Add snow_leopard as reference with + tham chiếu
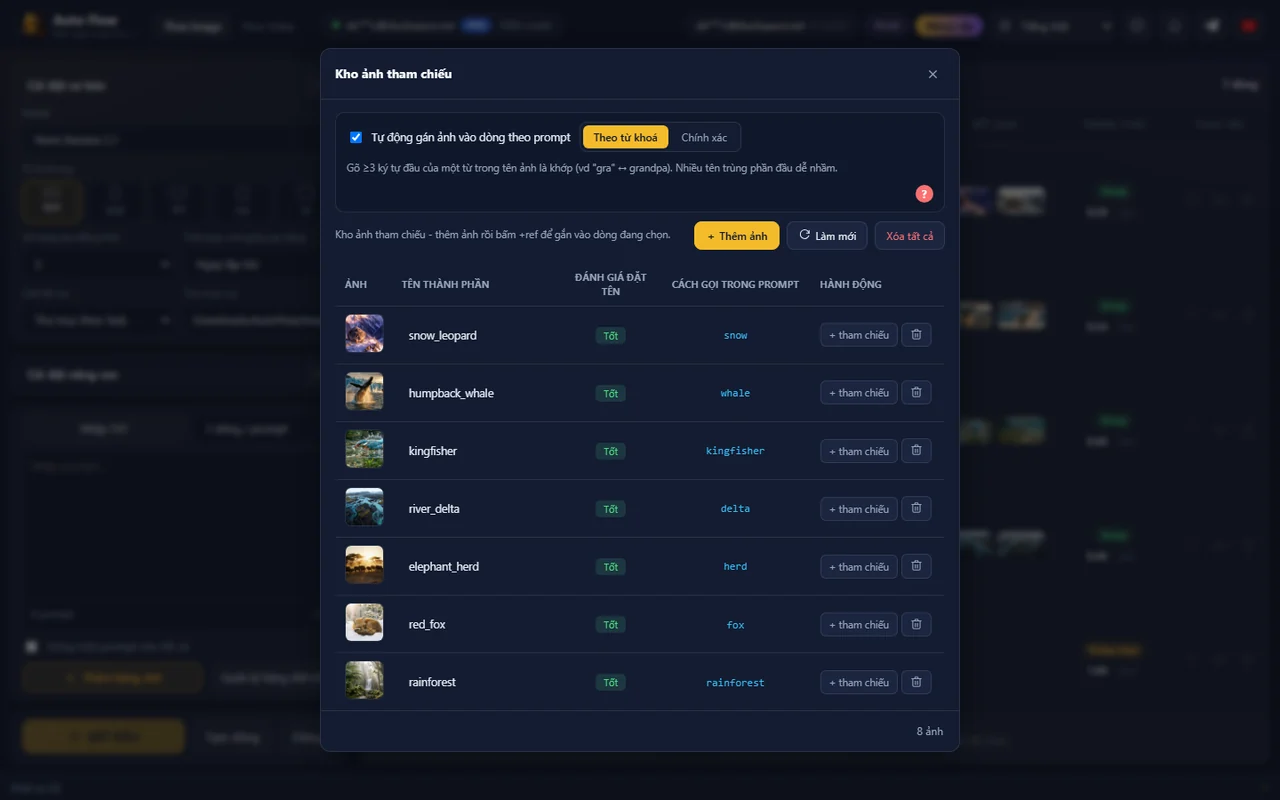 (859, 335)
